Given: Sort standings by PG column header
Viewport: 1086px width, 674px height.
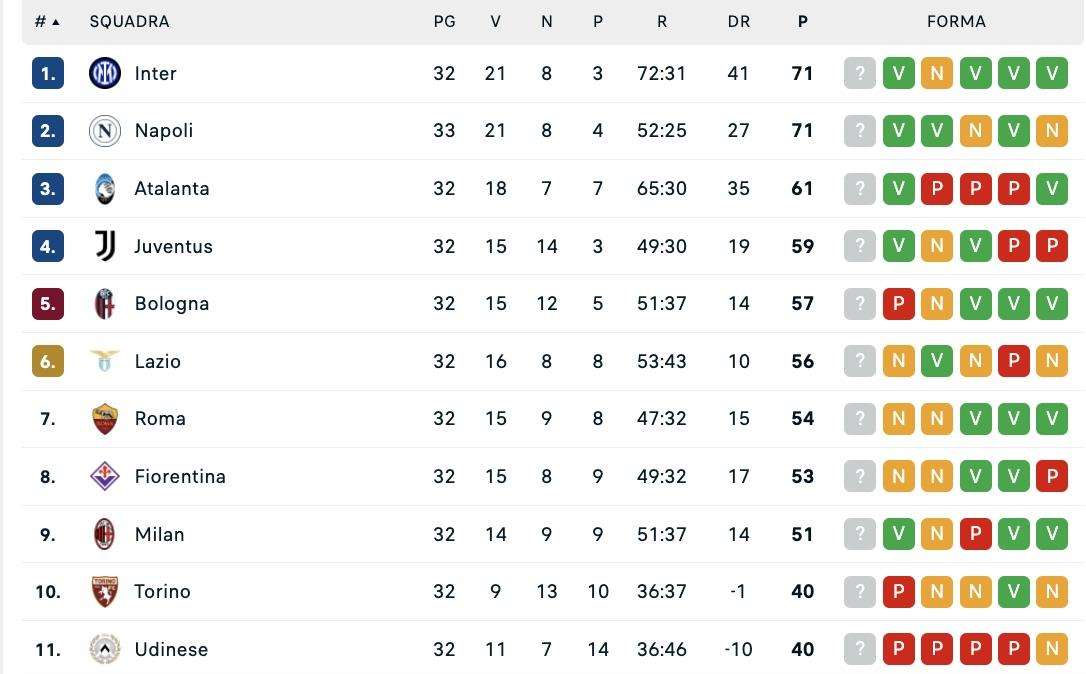Looking at the screenshot, I should (x=444, y=21).
